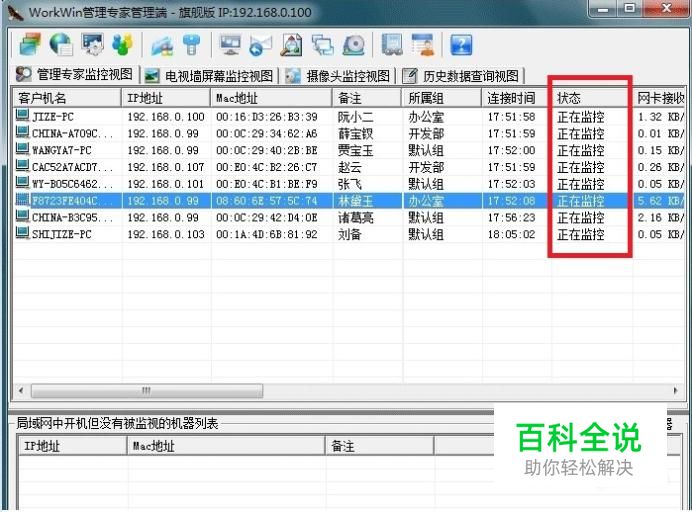
Task: Sort by 连接时间 column header
Action: pos(516,98)
